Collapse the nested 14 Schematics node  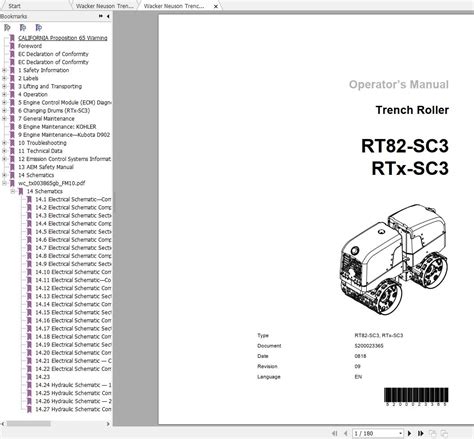13,191
